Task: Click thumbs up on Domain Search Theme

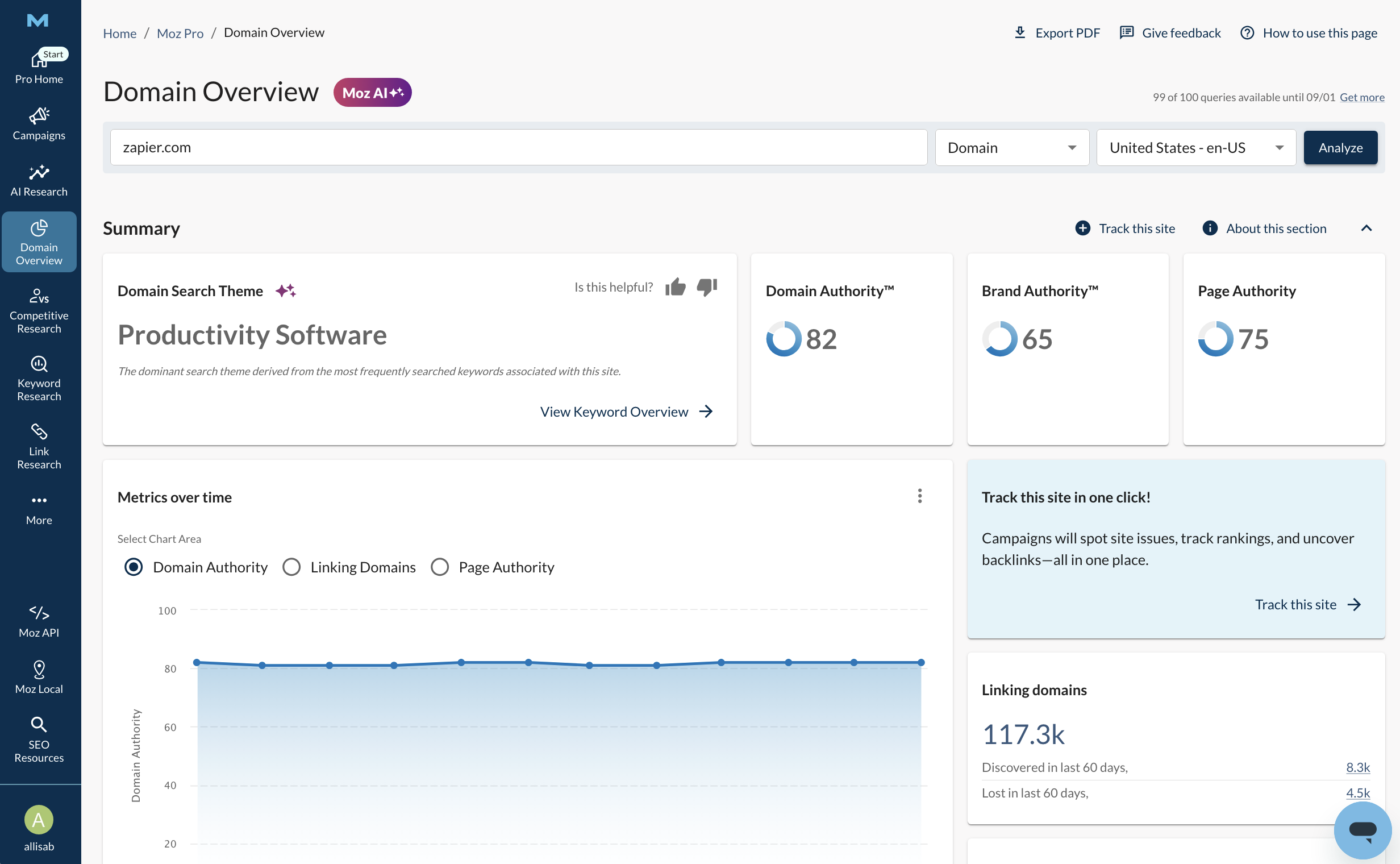Action: [675, 287]
